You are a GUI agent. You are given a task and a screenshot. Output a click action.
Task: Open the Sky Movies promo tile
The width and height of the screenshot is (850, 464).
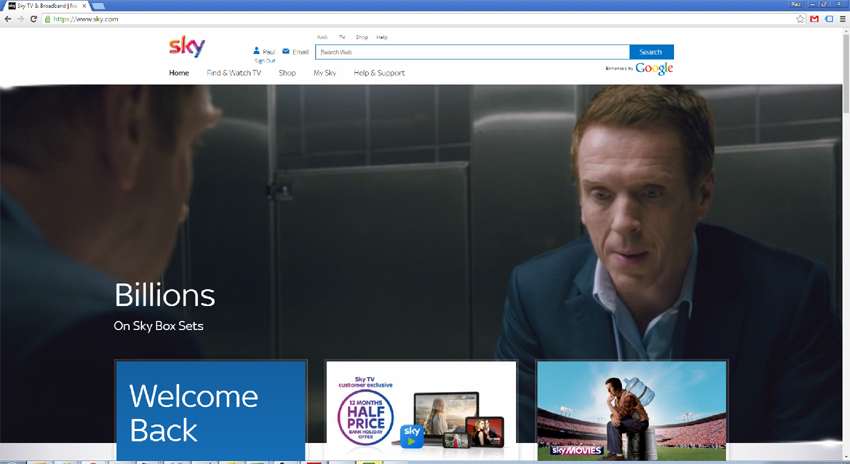631,410
